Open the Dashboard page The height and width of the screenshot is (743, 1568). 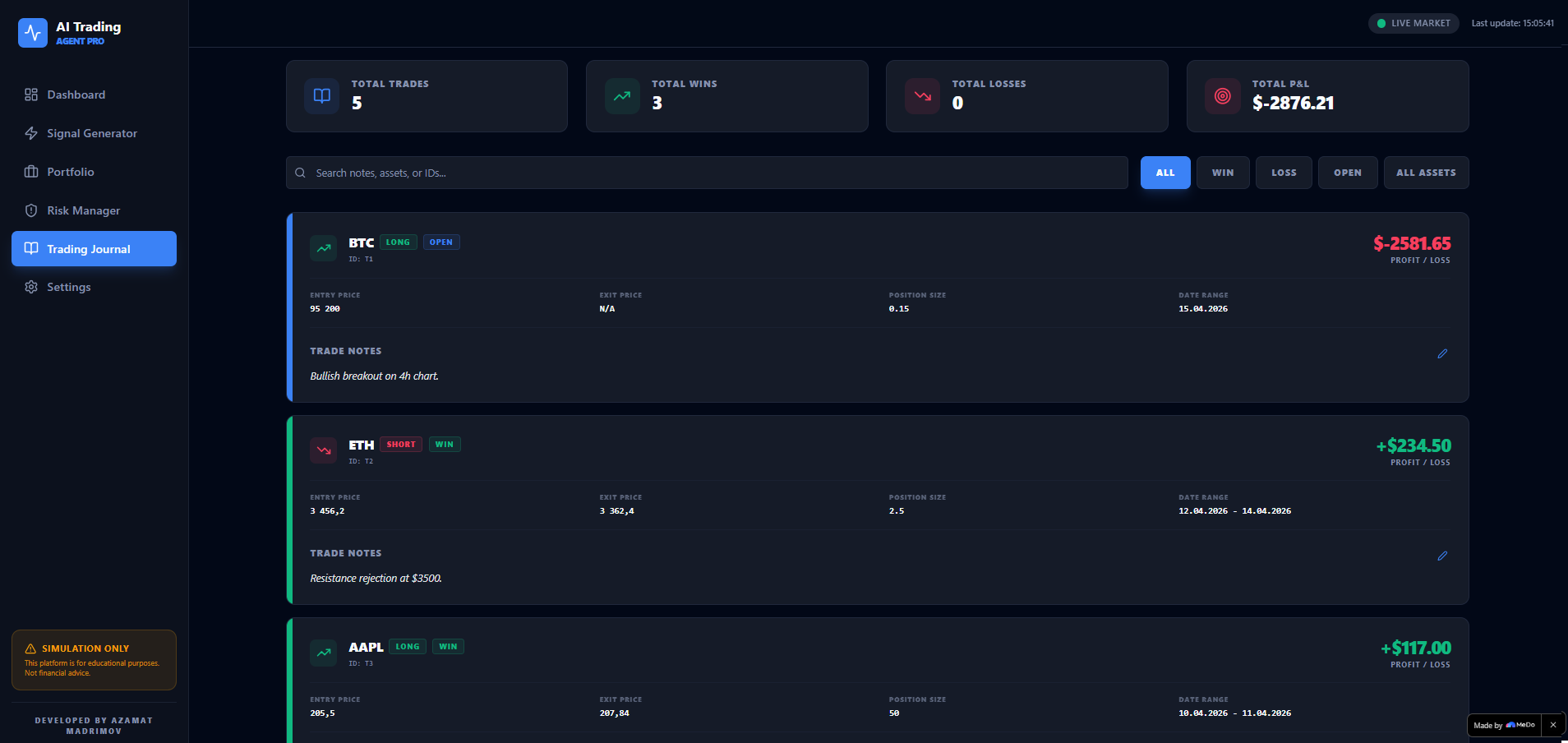tap(94, 95)
